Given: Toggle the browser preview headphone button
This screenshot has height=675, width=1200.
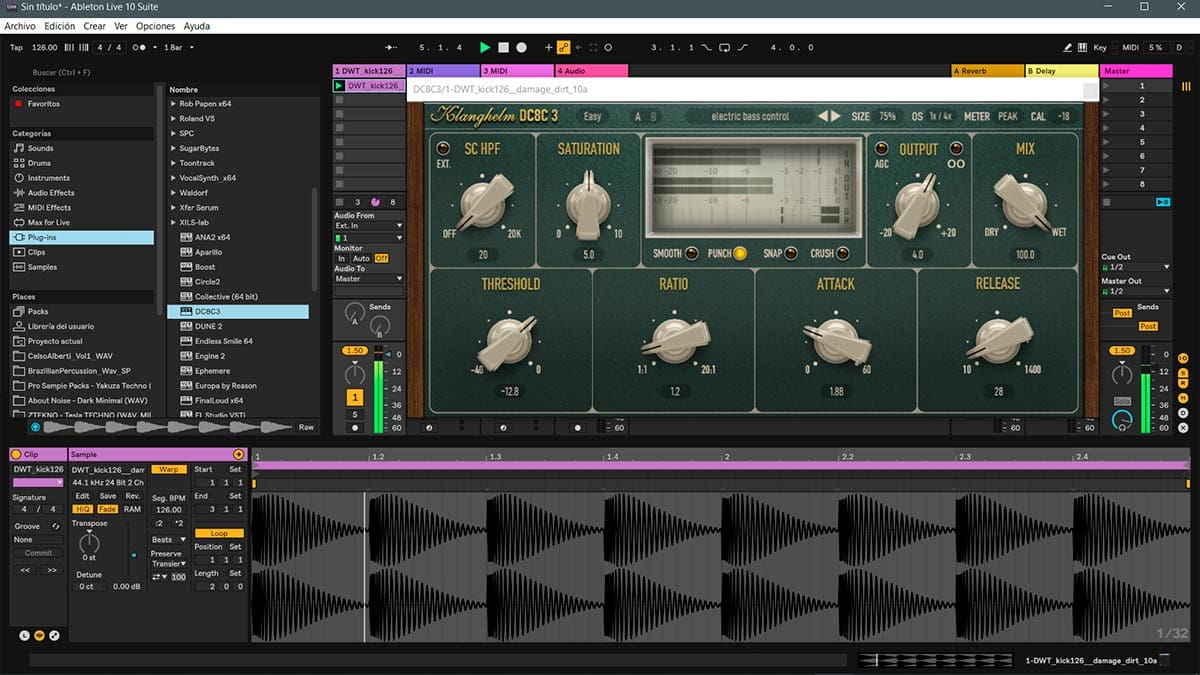Looking at the screenshot, I should (36, 427).
